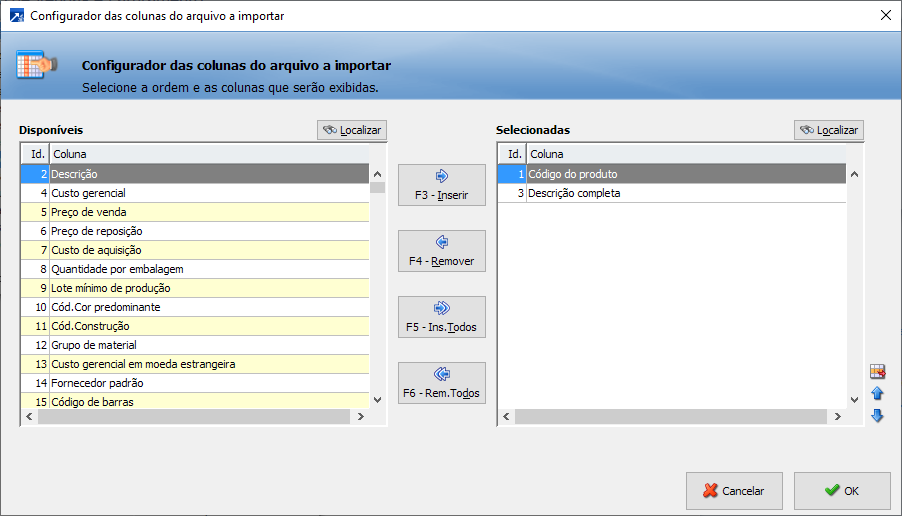Click F4 - Remover button
The width and height of the screenshot is (902, 516).
tap(442, 251)
